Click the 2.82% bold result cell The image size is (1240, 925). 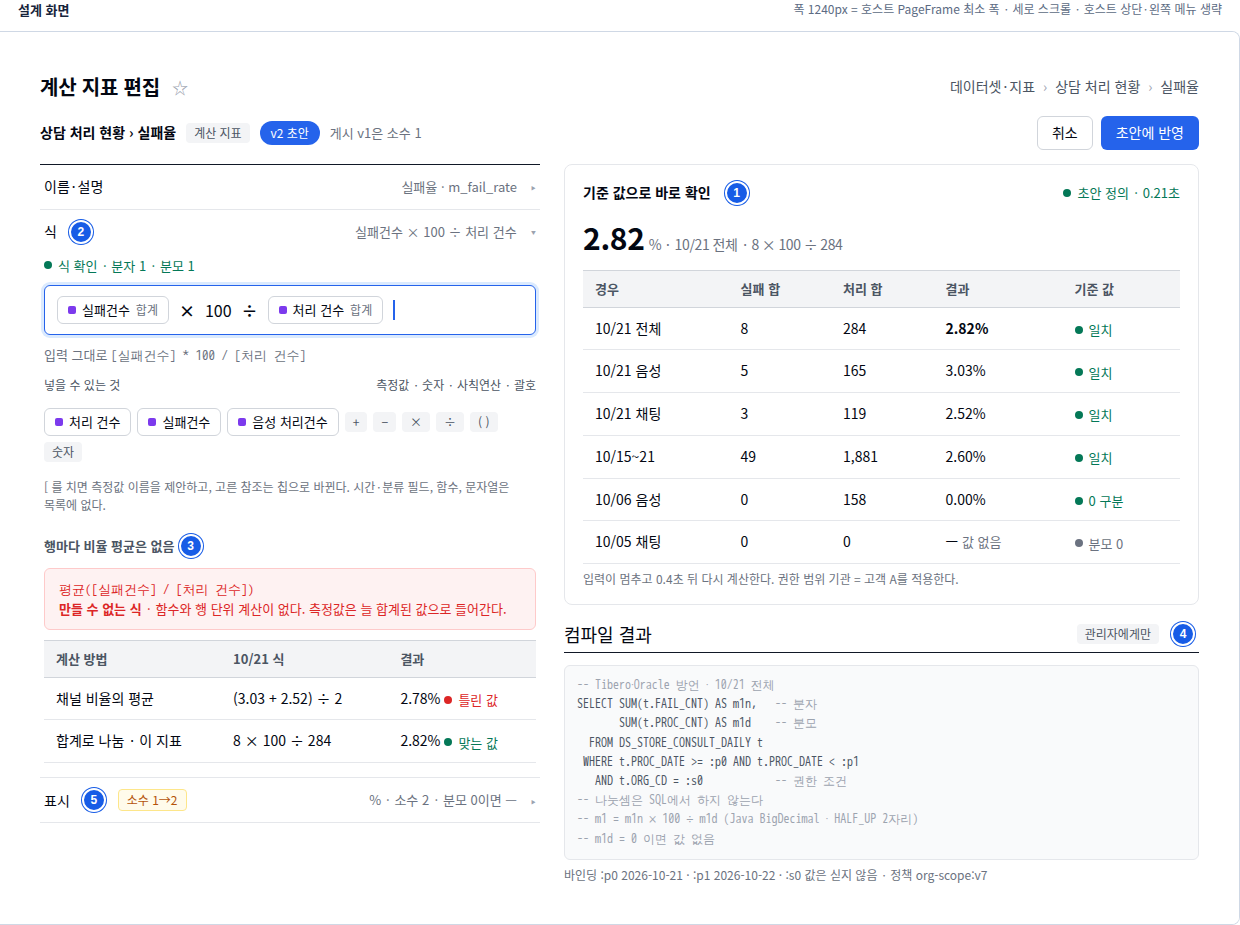[967, 329]
